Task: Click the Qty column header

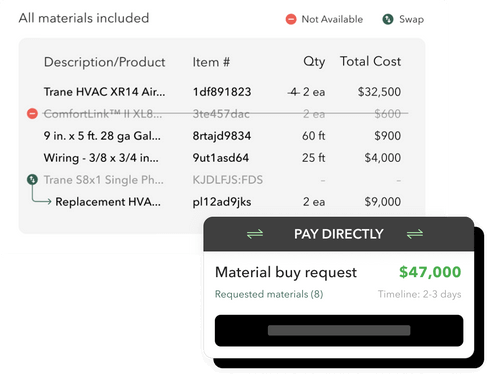Action: tap(314, 62)
